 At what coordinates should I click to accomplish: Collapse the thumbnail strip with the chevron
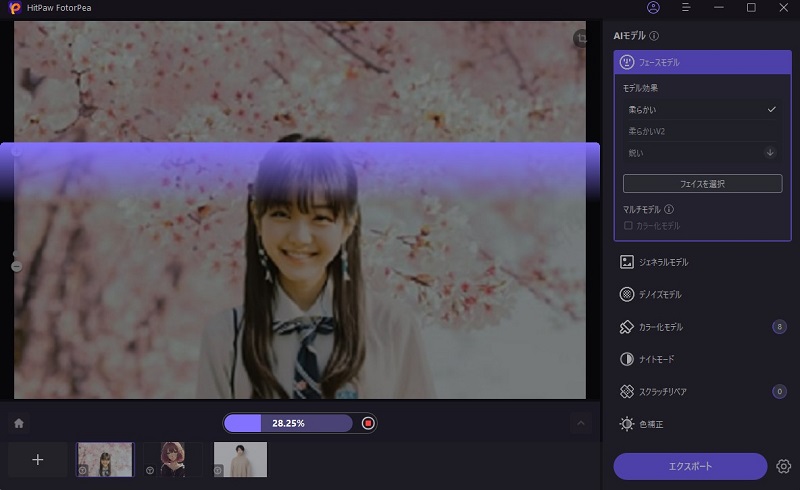[x=581, y=423]
